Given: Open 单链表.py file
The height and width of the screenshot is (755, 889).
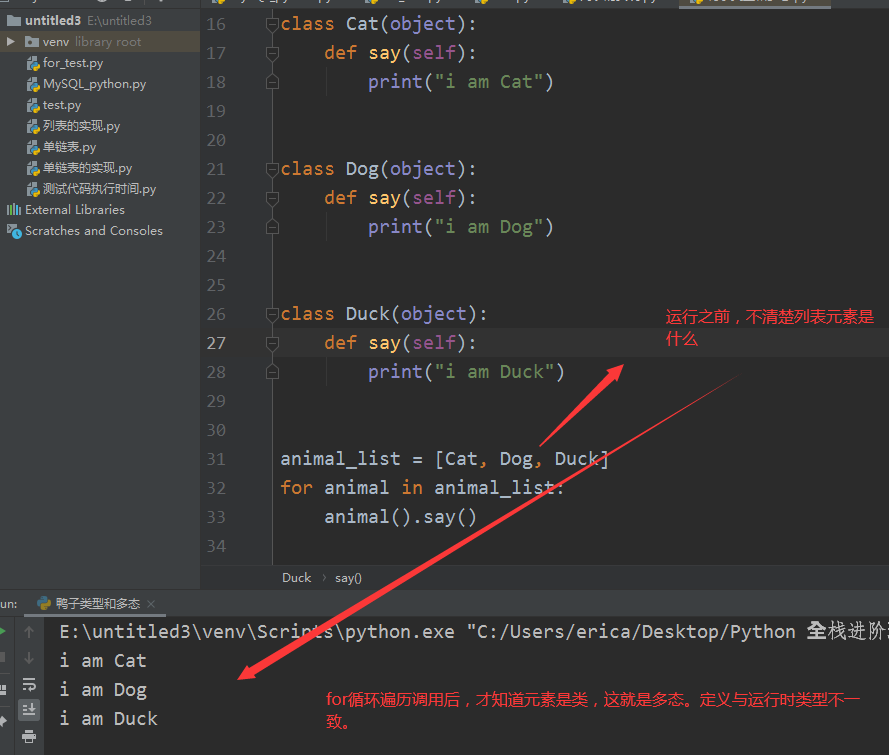Looking at the screenshot, I should click(x=69, y=147).
